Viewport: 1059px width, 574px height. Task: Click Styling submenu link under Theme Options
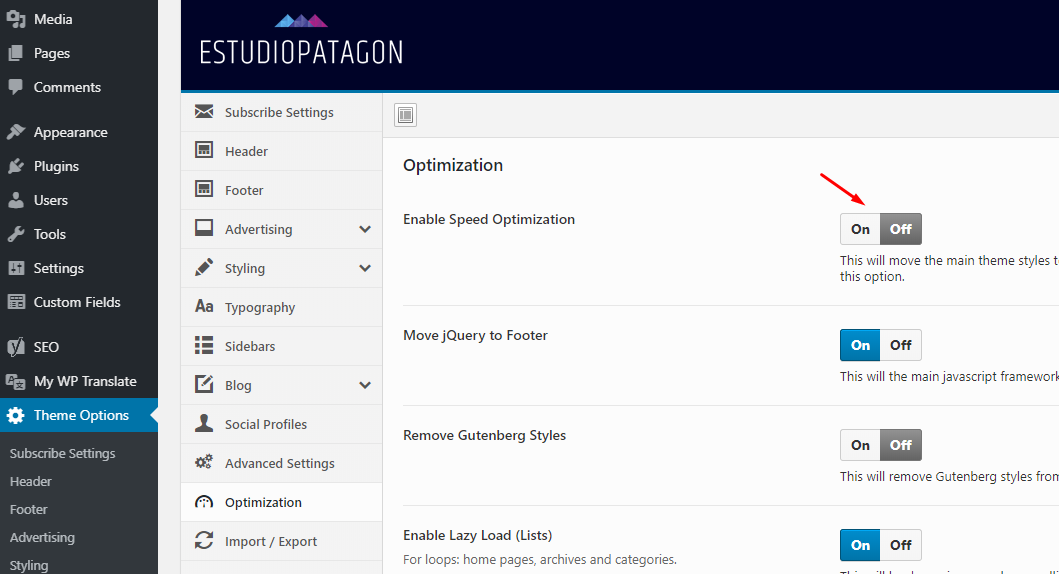[x=28, y=565]
